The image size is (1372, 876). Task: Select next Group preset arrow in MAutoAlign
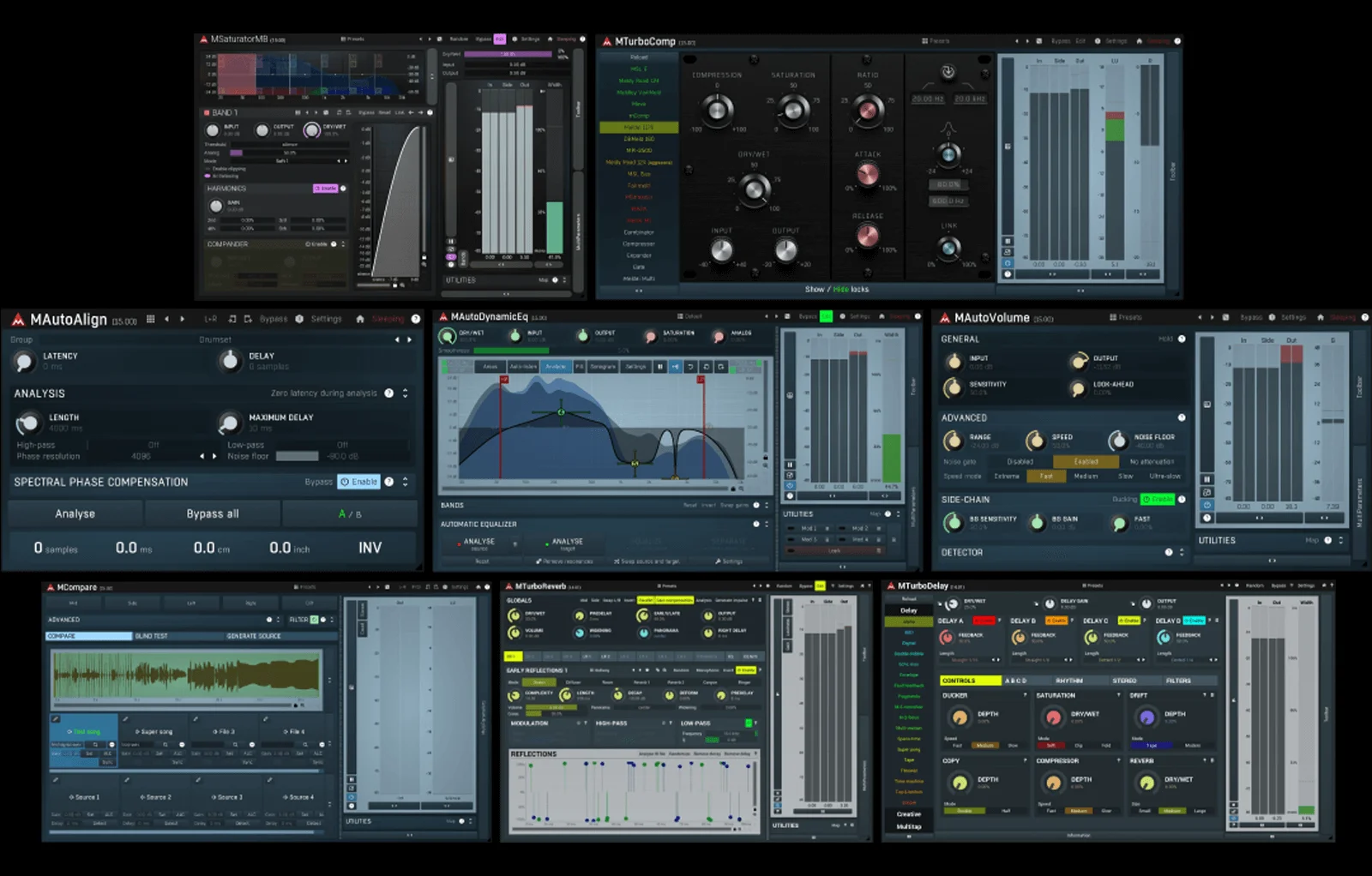pyautogui.click(x=410, y=340)
